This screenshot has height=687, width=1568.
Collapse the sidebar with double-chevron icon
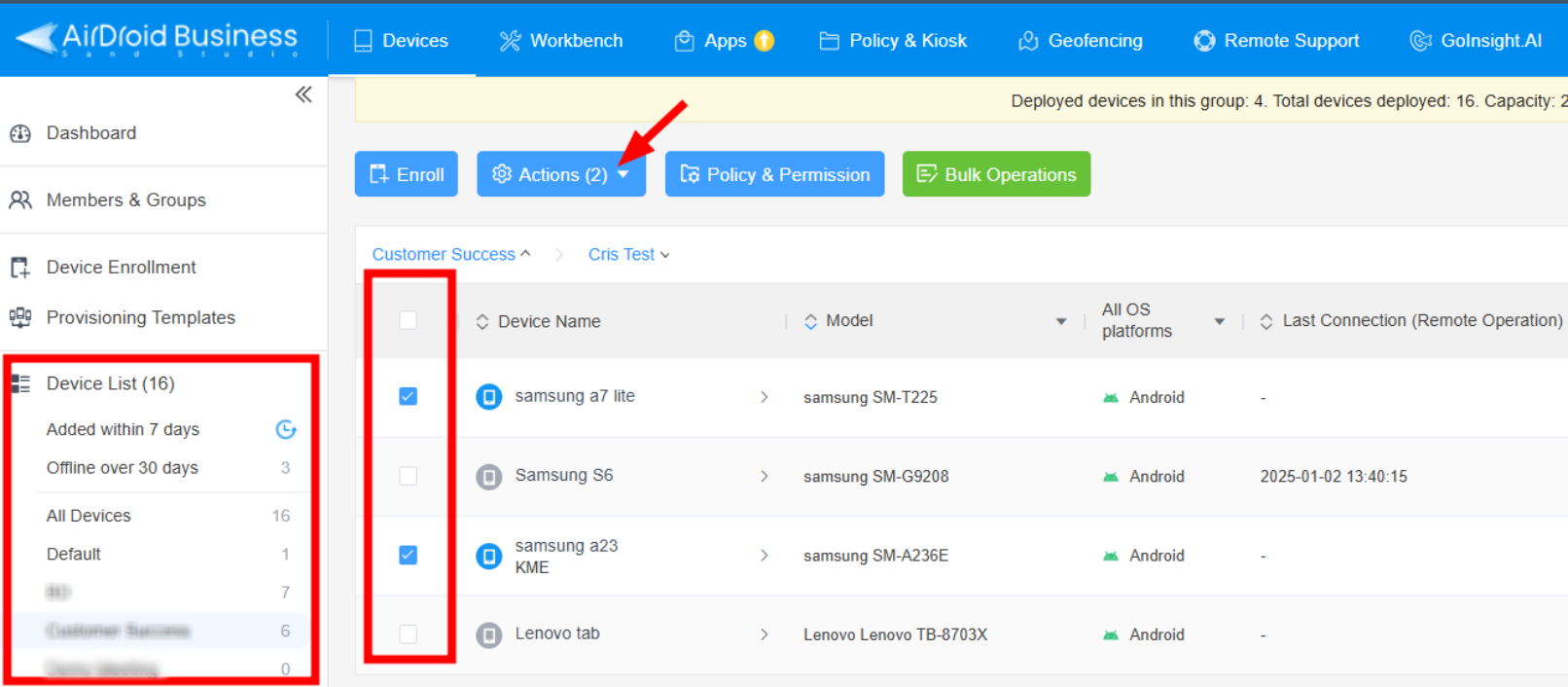click(x=303, y=94)
